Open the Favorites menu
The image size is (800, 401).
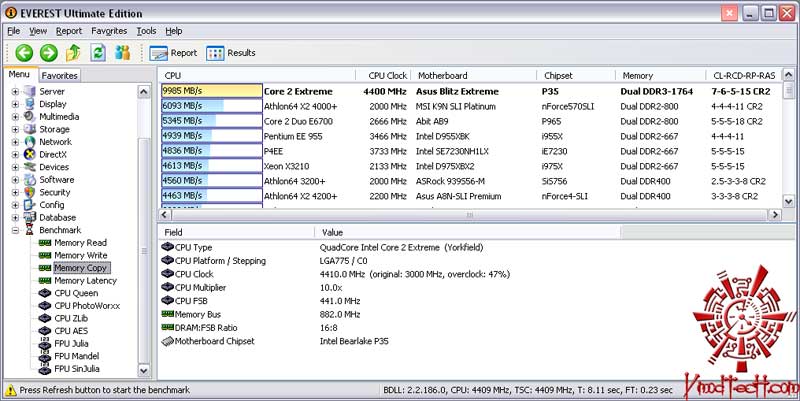click(x=109, y=31)
